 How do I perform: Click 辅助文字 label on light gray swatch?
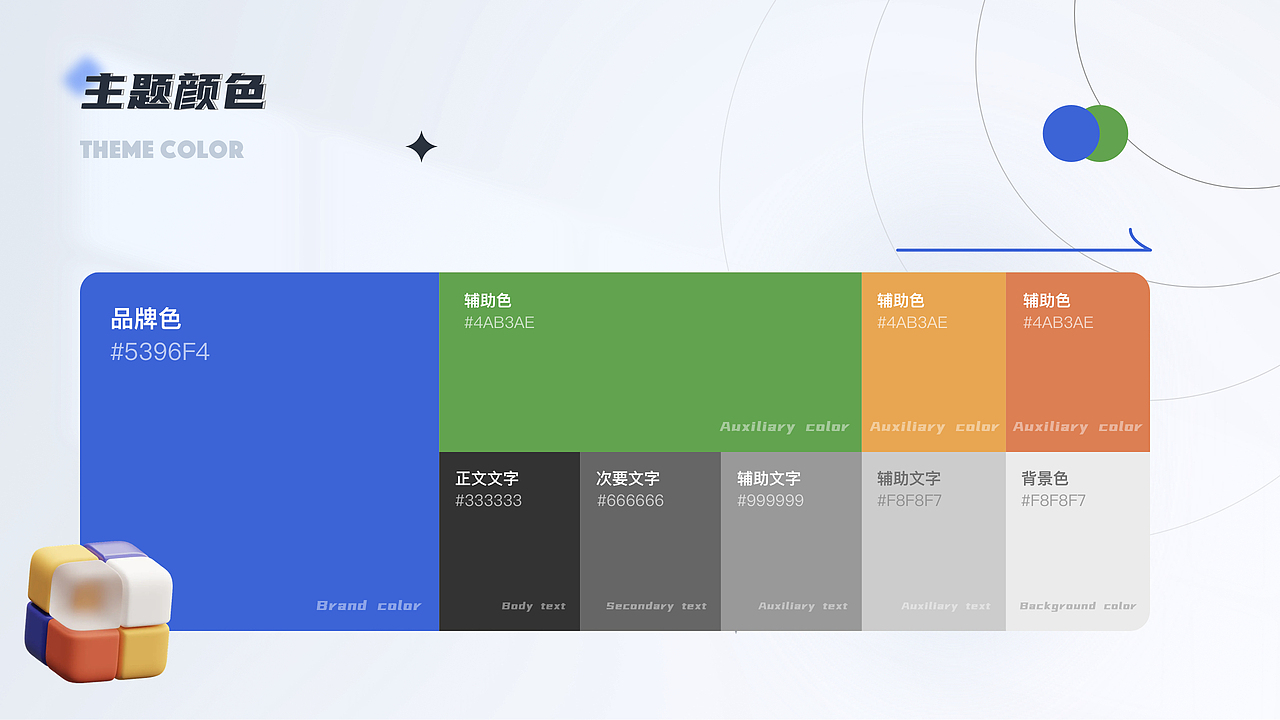coord(909,478)
